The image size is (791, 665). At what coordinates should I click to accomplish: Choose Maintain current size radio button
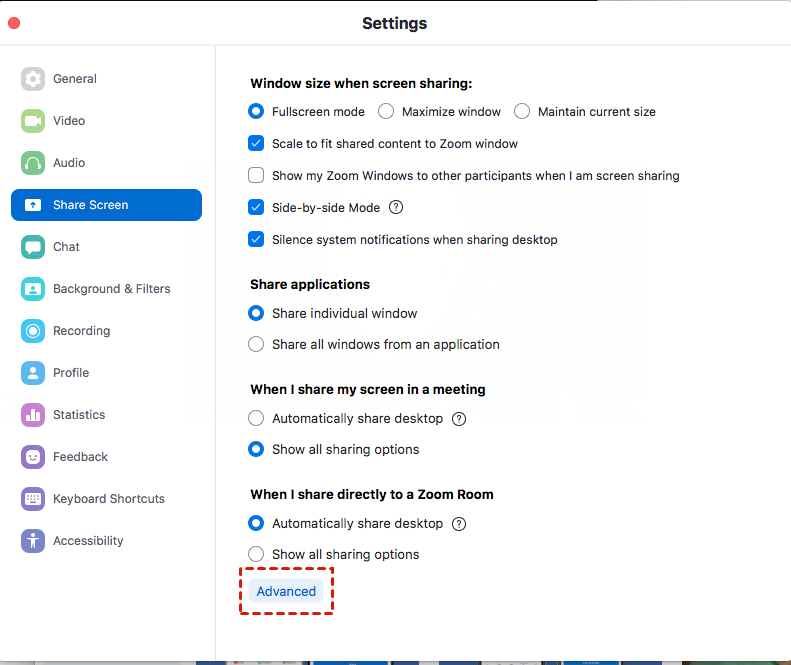point(522,112)
